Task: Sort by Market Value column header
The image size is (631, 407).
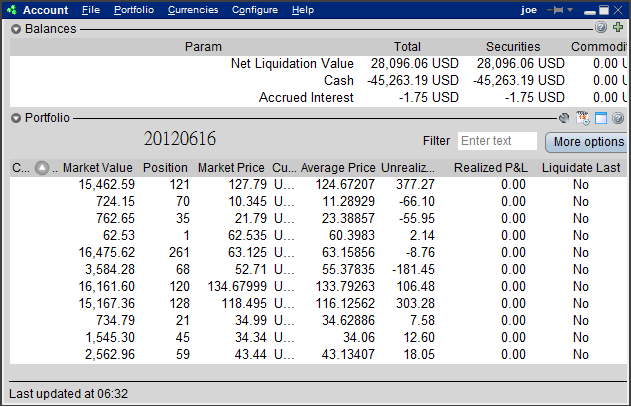Action: (97, 167)
